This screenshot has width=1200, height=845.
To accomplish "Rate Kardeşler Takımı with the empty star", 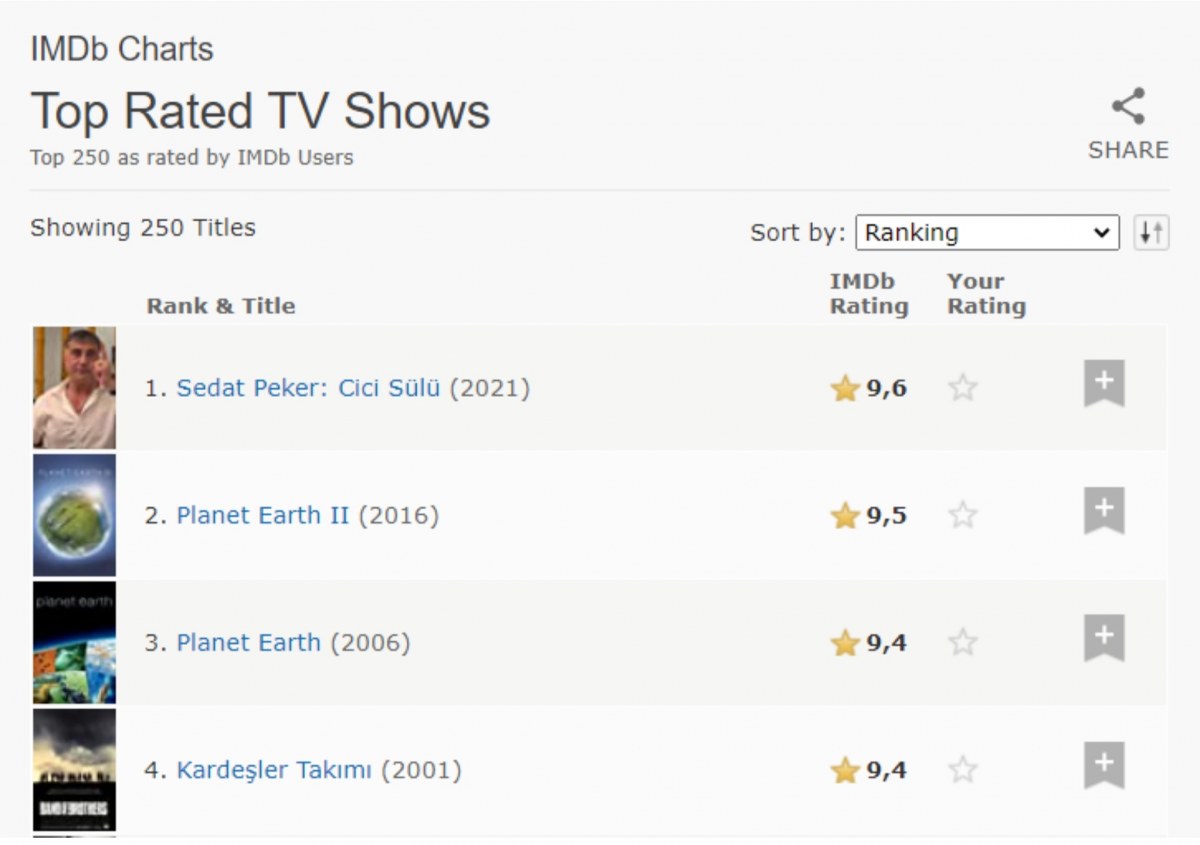I will click(x=962, y=770).
